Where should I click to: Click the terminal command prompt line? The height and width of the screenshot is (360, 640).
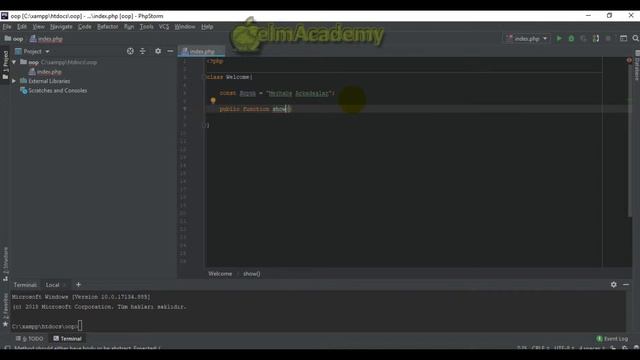coord(47,326)
